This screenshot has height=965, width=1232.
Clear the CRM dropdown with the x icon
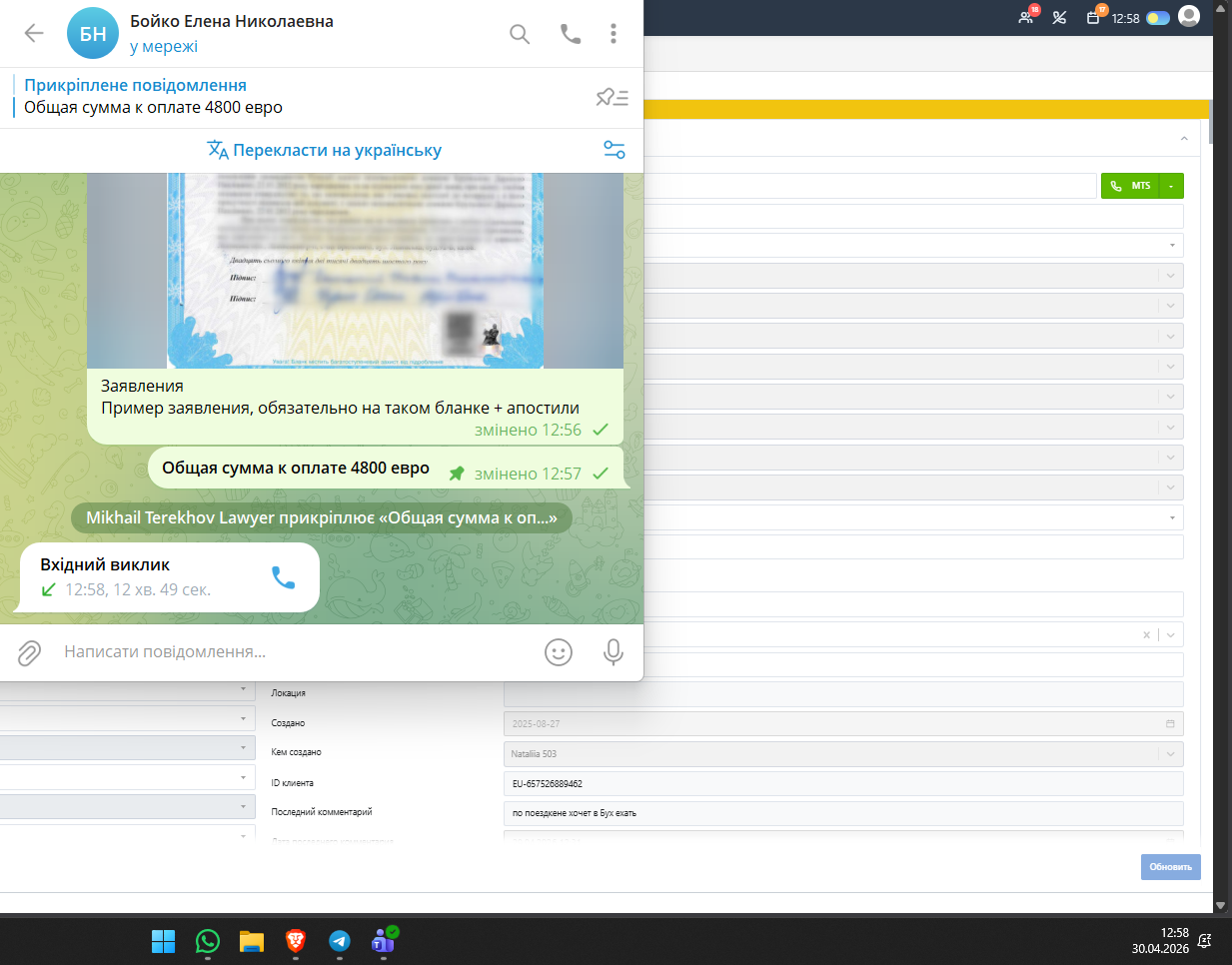1146,634
